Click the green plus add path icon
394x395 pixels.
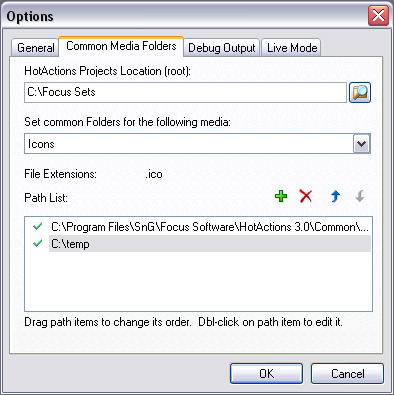(x=281, y=196)
